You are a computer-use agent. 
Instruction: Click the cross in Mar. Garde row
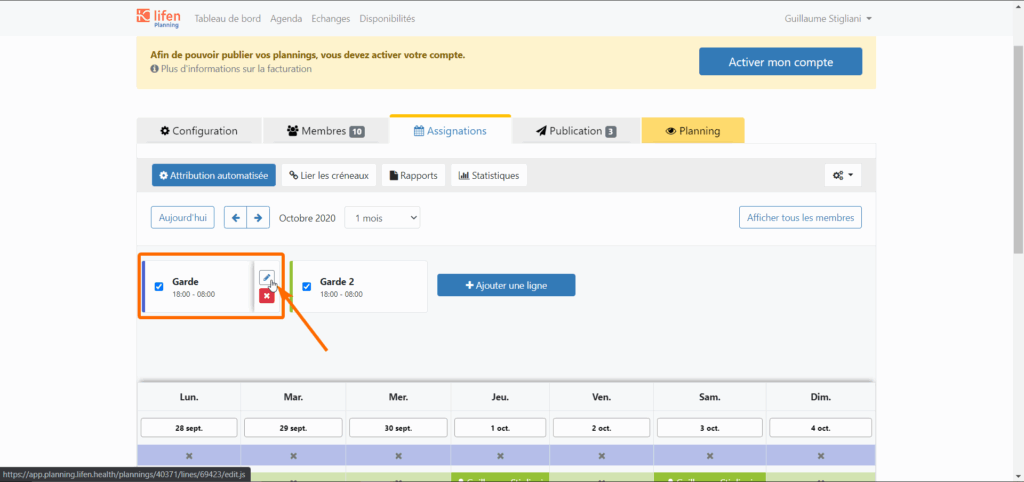[x=293, y=455]
